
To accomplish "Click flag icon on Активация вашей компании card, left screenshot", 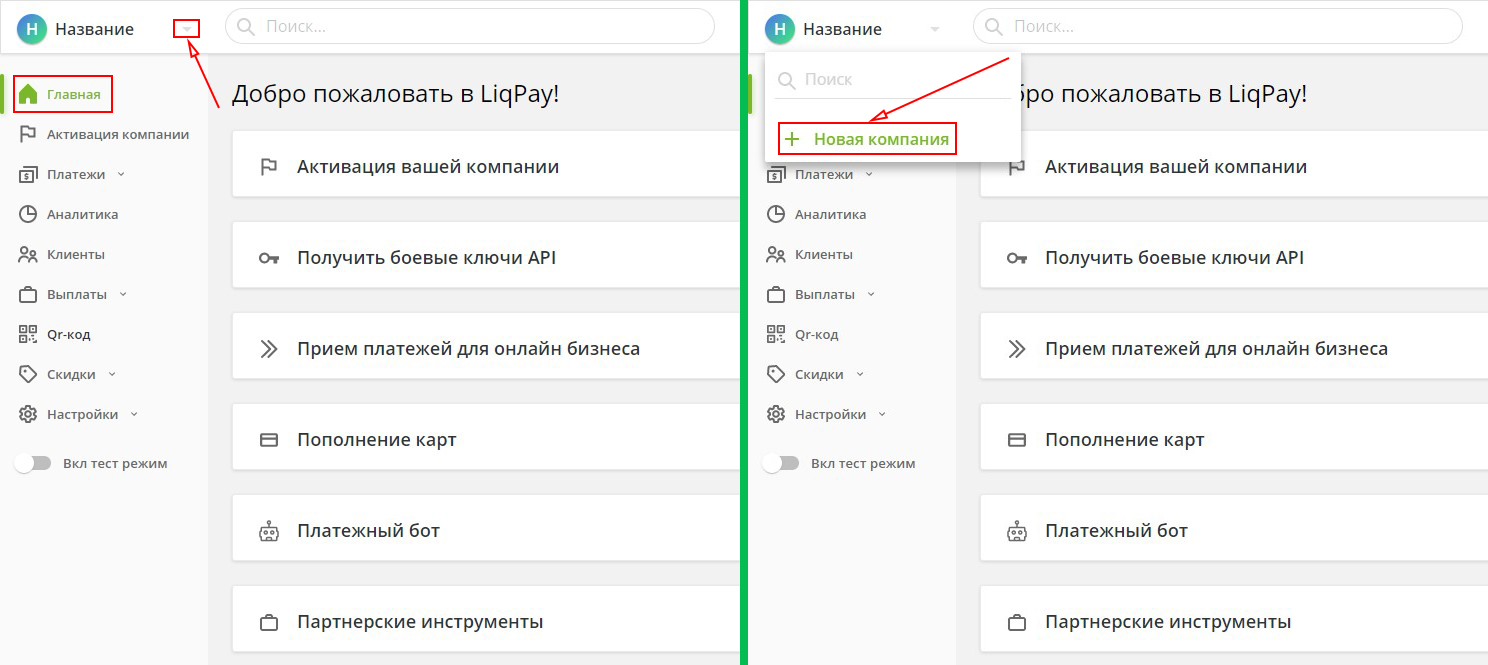I will click(x=268, y=167).
